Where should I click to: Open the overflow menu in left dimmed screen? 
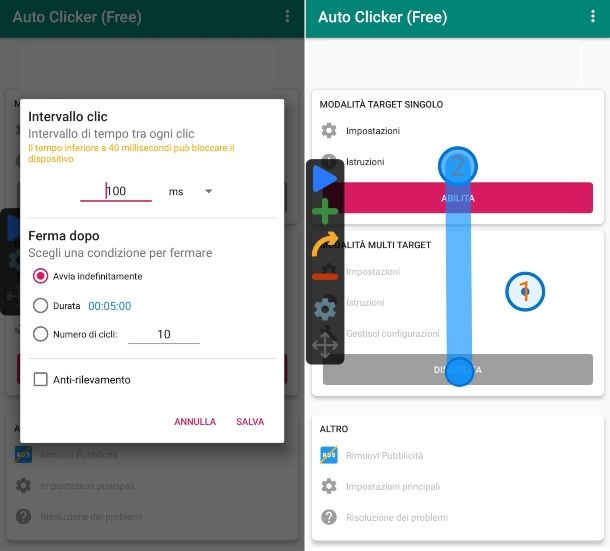click(x=287, y=16)
